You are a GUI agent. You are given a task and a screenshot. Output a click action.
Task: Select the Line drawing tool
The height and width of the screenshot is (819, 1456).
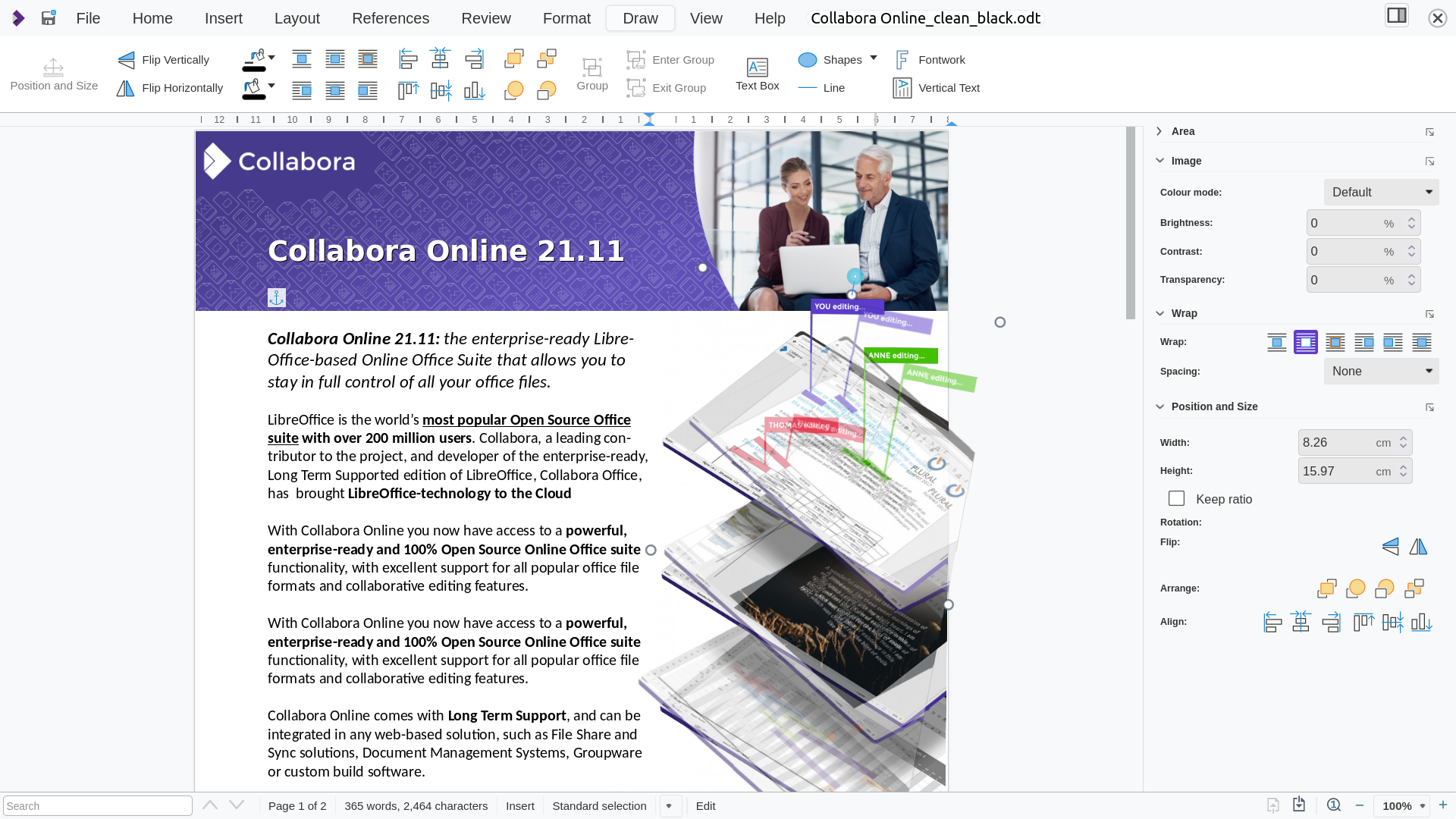pyautogui.click(x=822, y=88)
